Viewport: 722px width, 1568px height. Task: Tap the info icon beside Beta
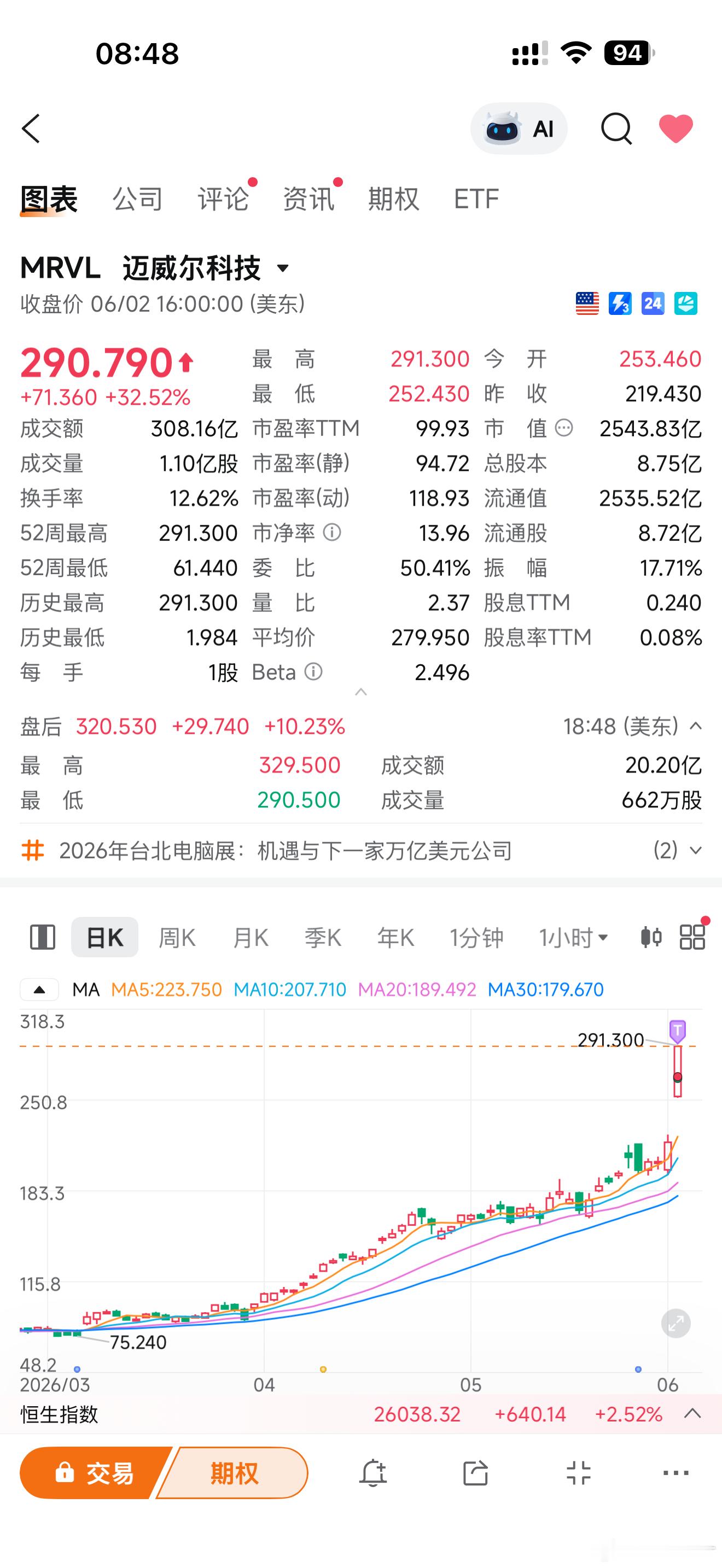coord(313,672)
